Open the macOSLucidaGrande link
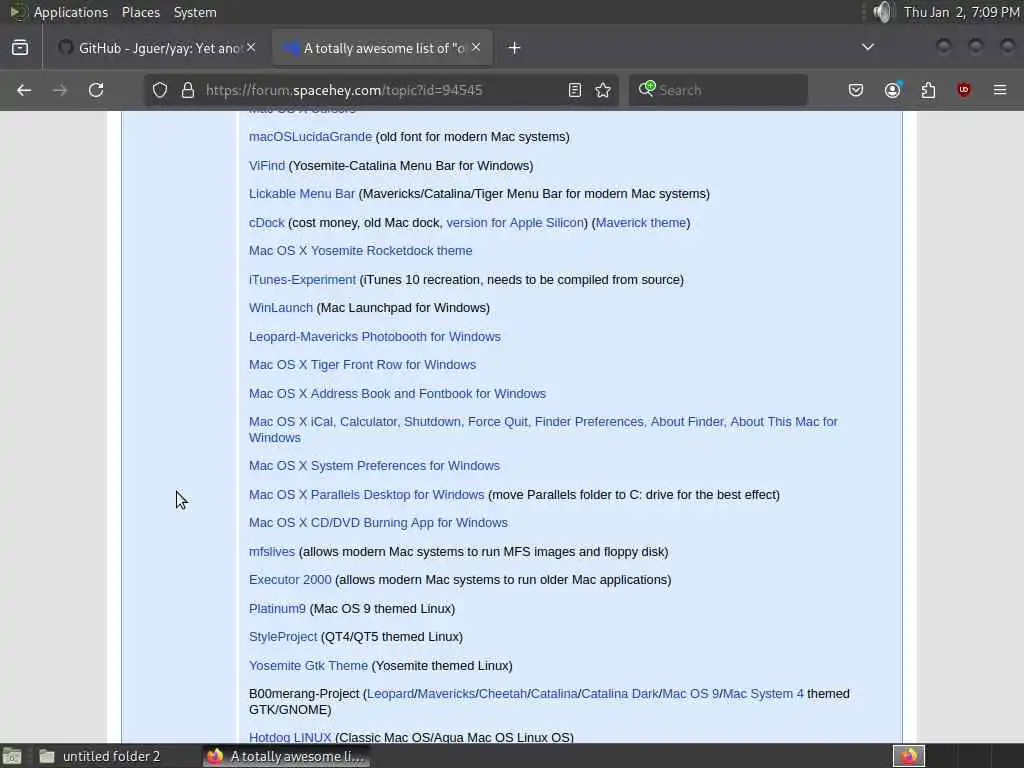 [310, 136]
